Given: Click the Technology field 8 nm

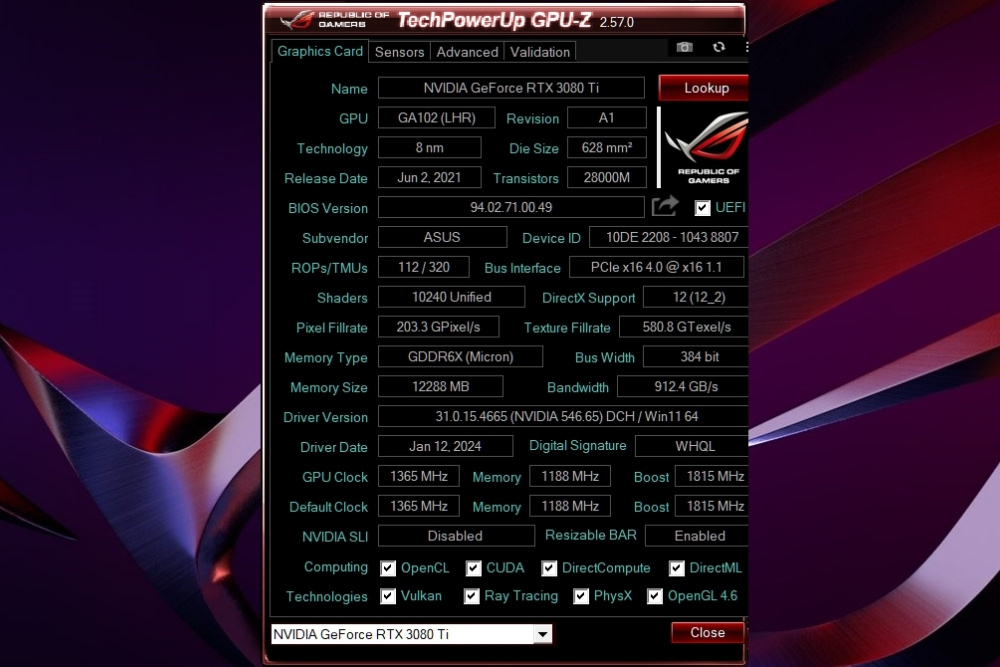Looking at the screenshot, I should click(429, 148).
